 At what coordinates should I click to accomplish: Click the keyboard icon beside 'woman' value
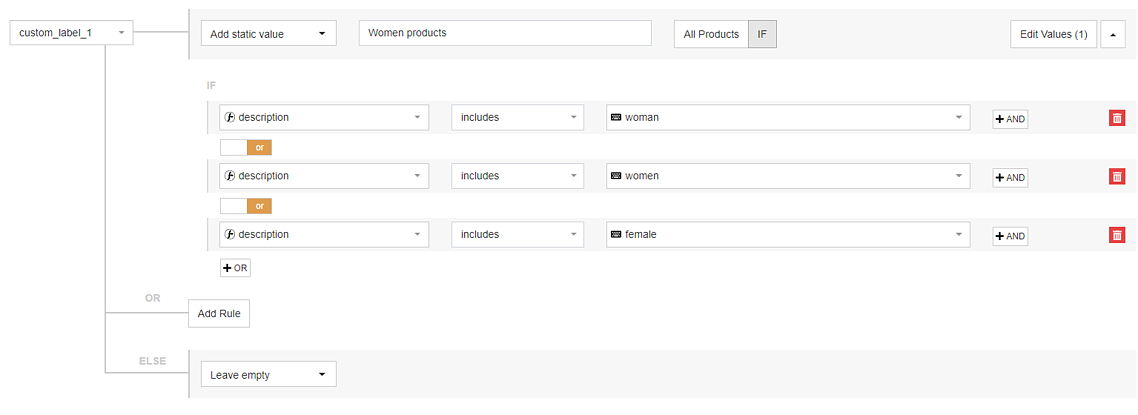(x=616, y=118)
